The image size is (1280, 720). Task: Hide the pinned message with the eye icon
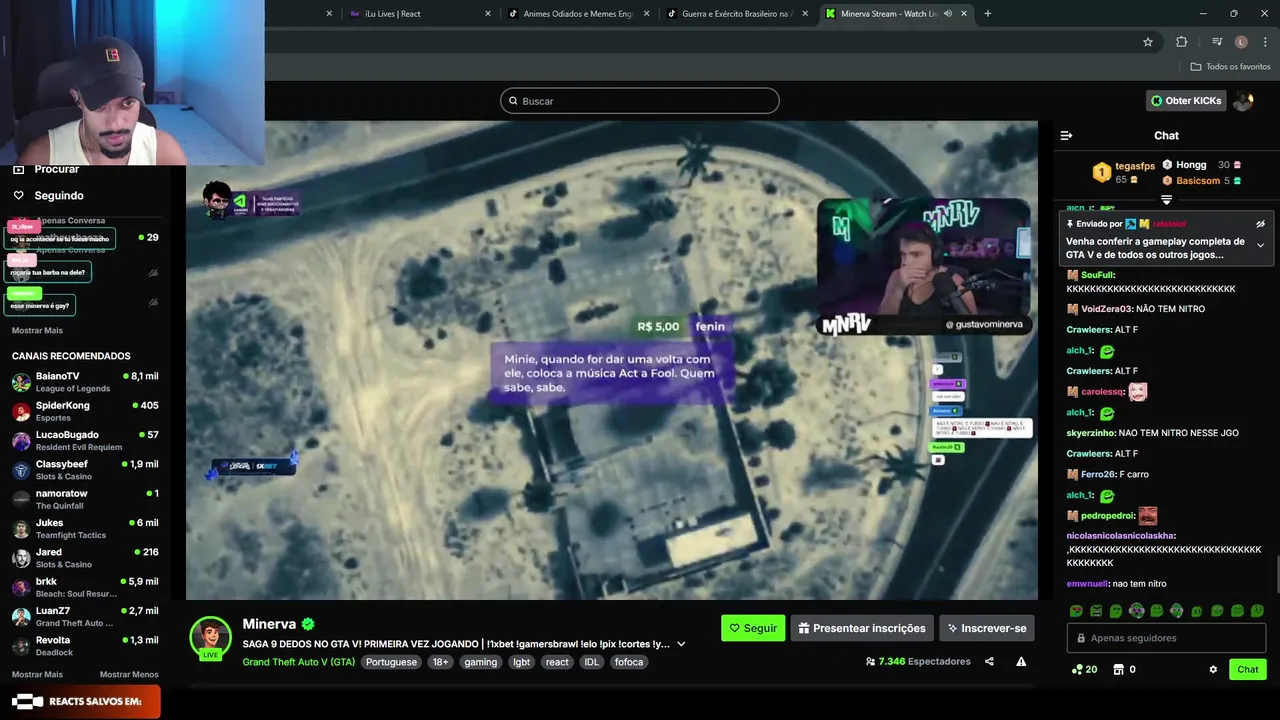pos(1260,224)
